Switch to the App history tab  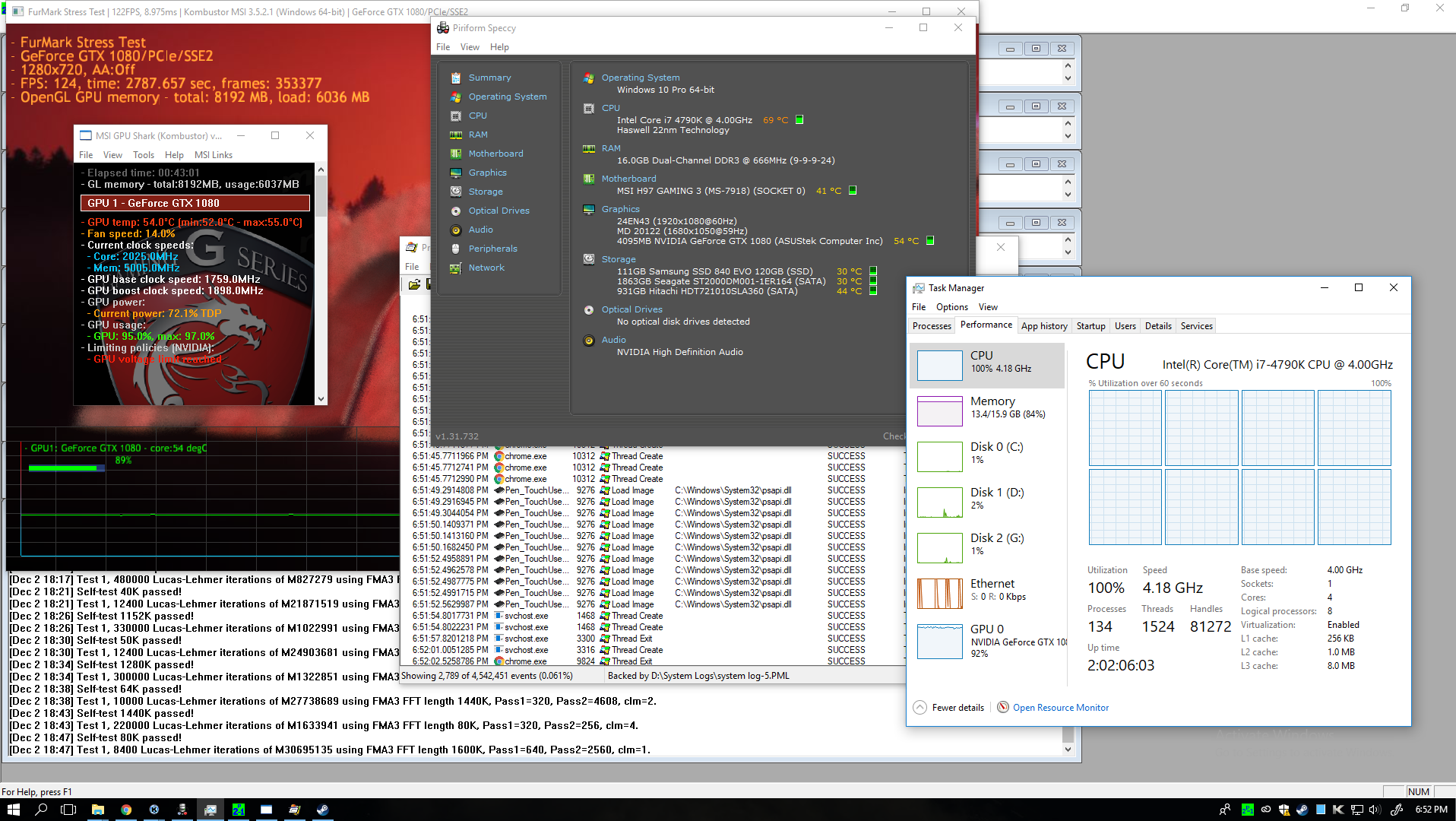click(x=1043, y=326)
